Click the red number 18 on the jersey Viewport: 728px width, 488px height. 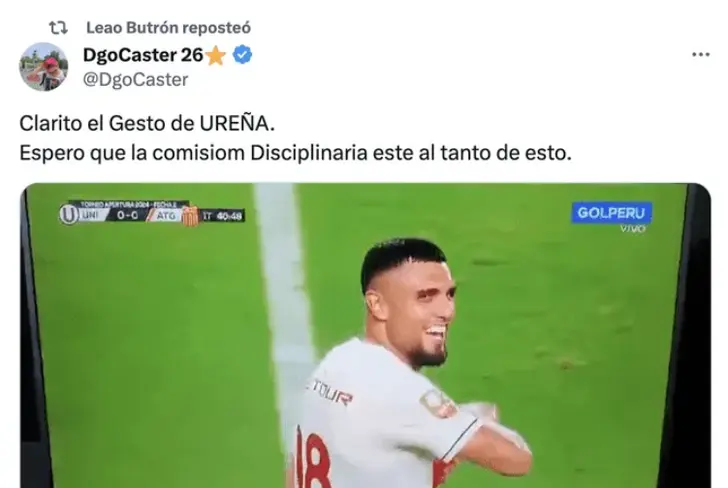click(x=314, y=459)
